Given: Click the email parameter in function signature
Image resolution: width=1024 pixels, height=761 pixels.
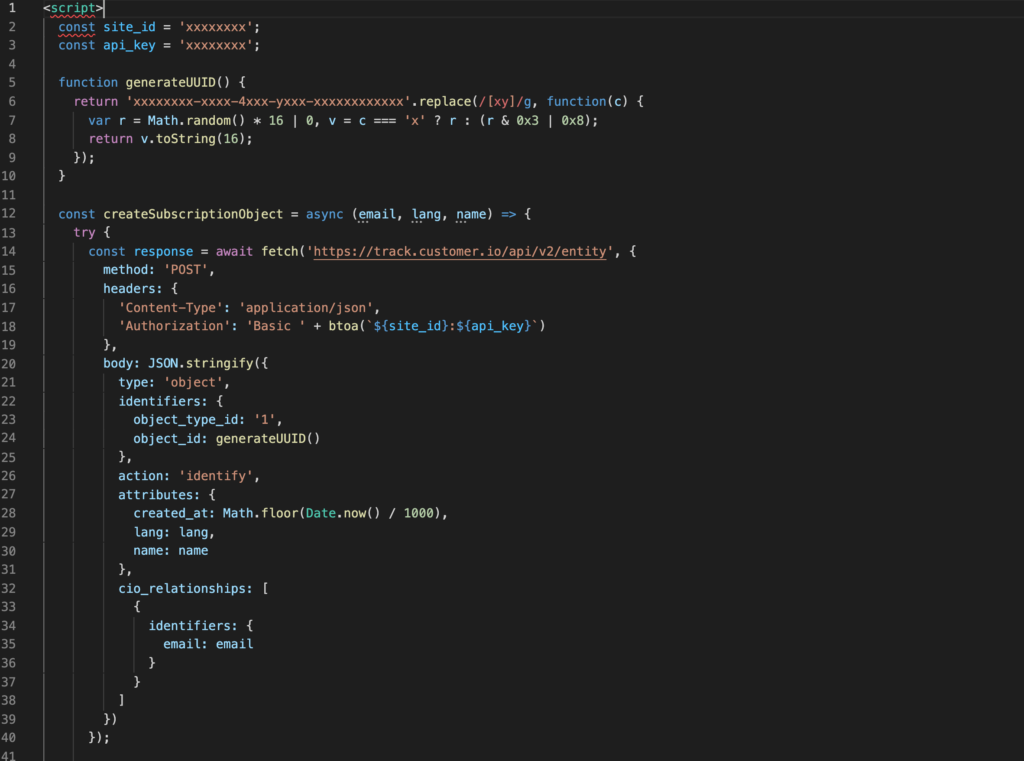Looking at the screenshot, I should 377,214.
